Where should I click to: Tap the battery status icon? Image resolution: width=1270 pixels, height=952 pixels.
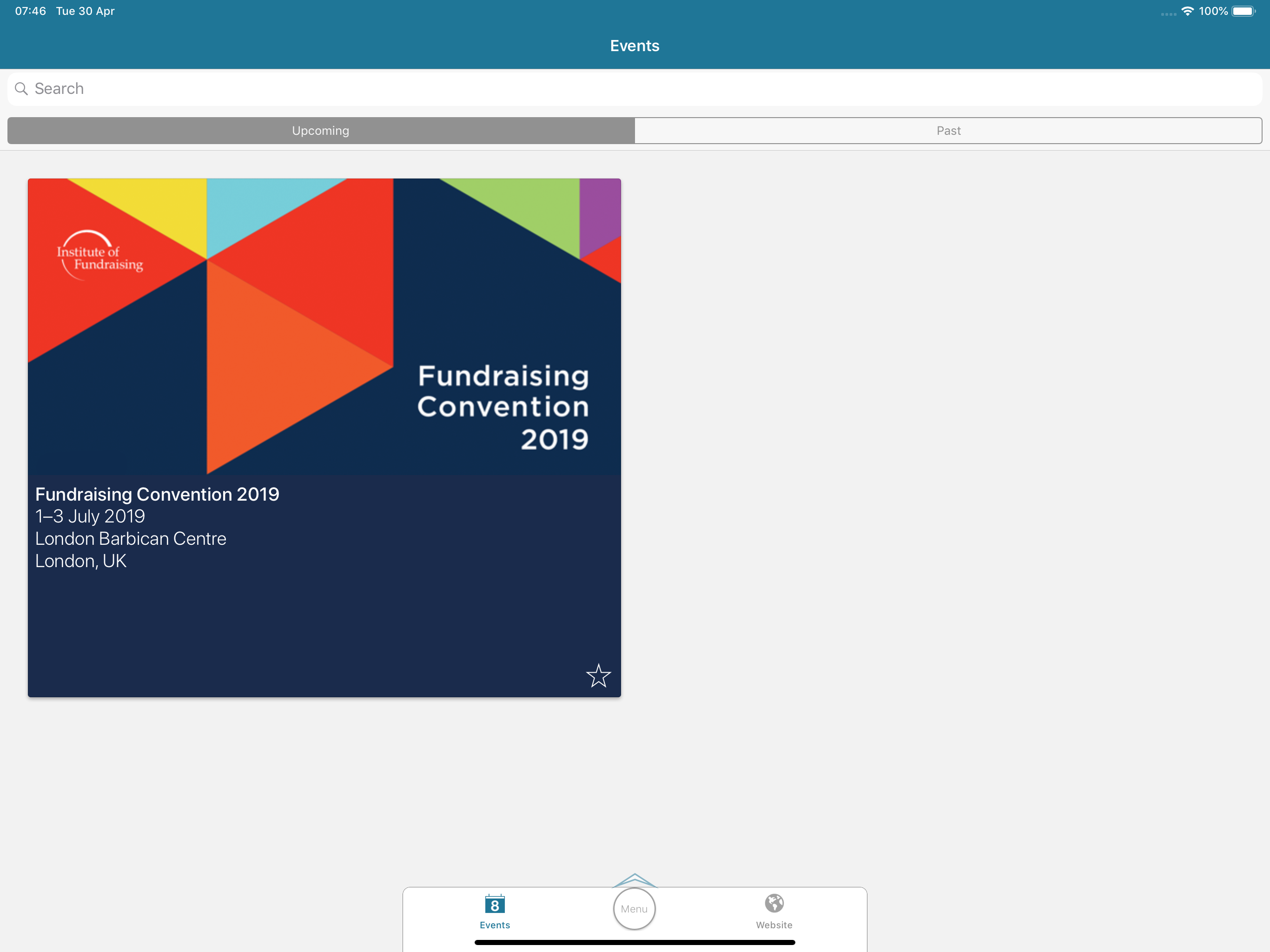tap(1244, 11)
